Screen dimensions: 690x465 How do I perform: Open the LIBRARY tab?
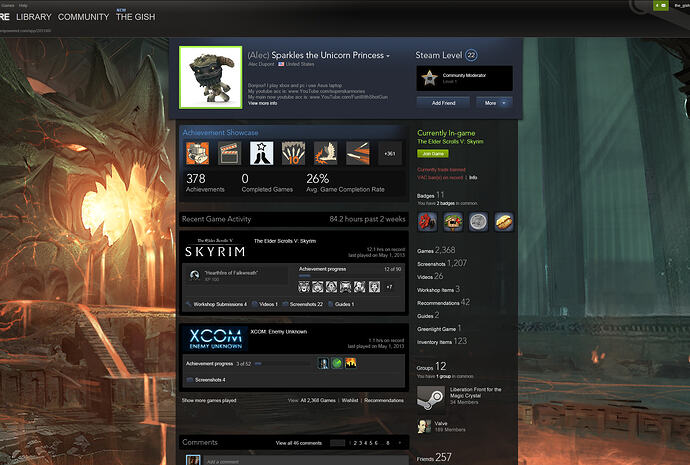tap(33, 17)
